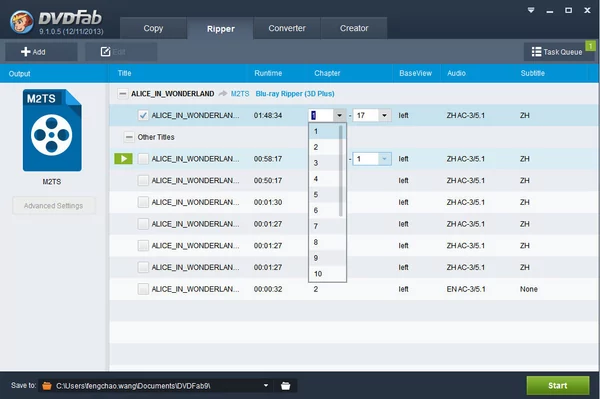Click the Start button
The height and width of the screenshot is (399, 600).
(x=558, y=386)
